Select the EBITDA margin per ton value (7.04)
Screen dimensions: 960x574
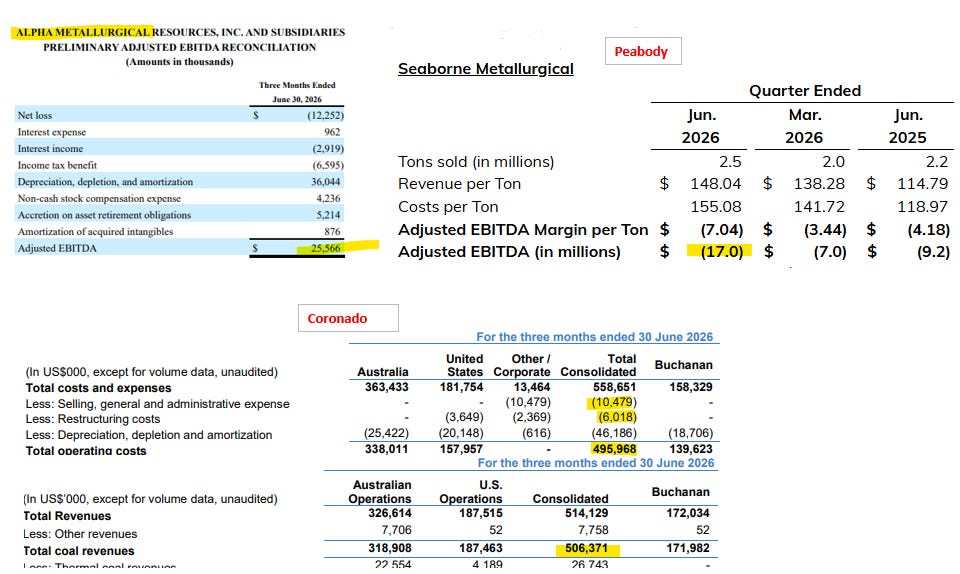coord(722,229)
